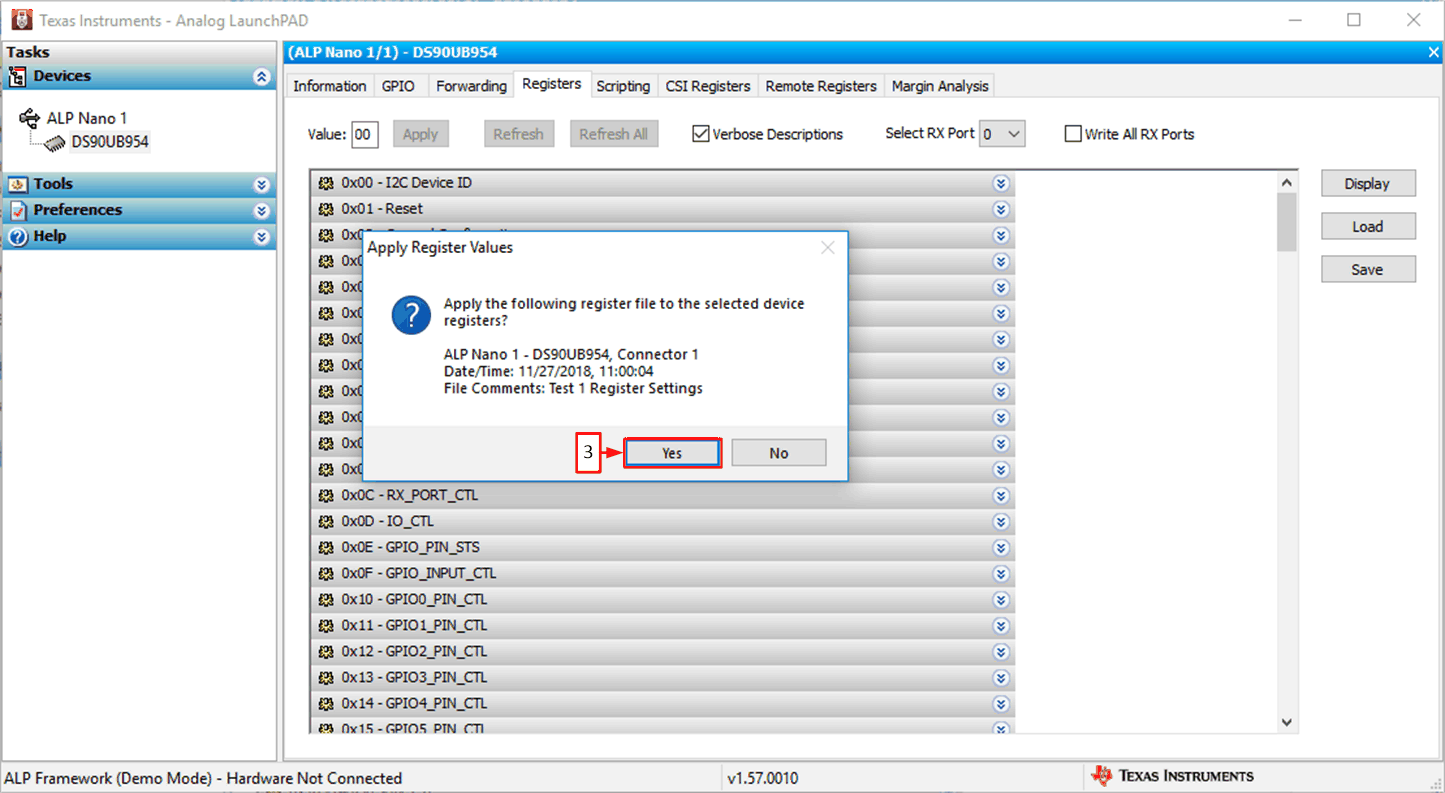Click the Analog LaunchPAD app icon in title bar

pyautogui.click(x=21, y=20)
